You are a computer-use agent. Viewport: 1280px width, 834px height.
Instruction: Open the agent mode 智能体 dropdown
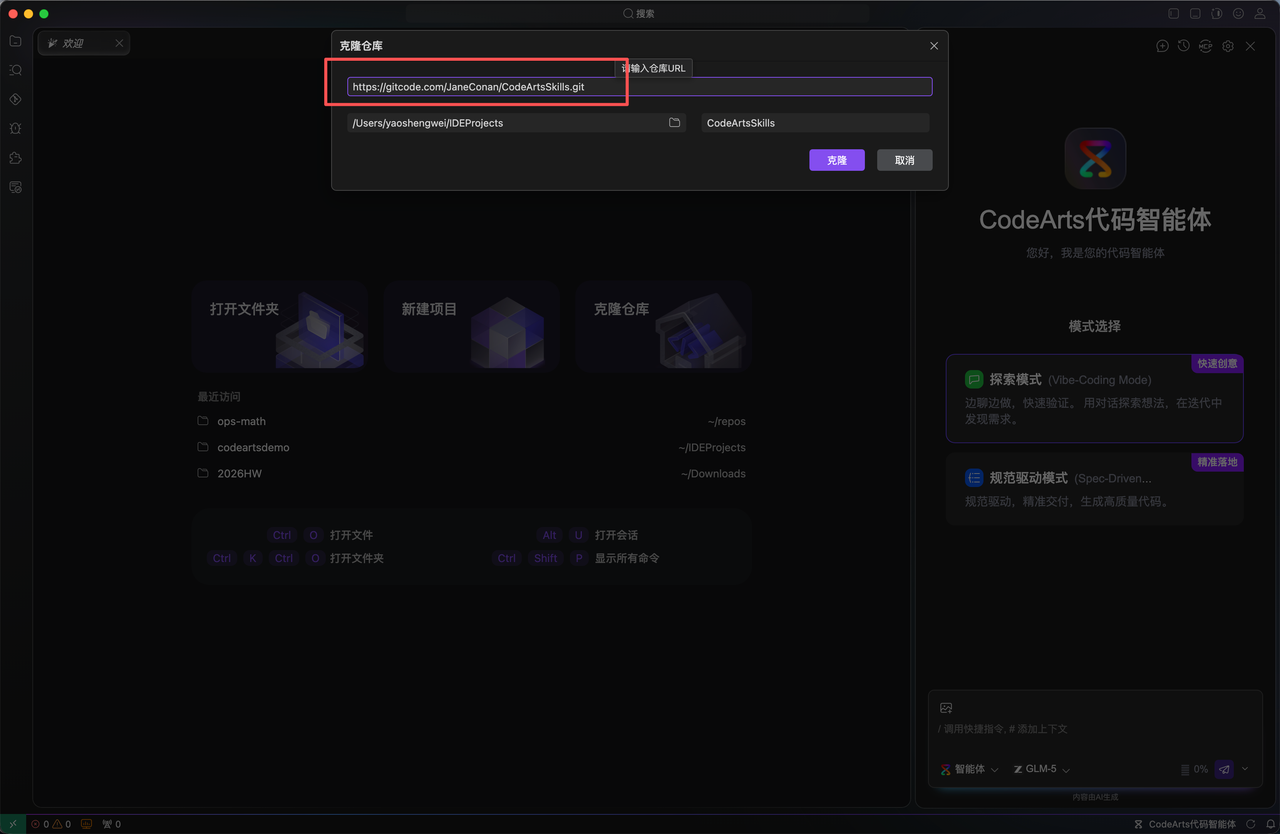969,770
